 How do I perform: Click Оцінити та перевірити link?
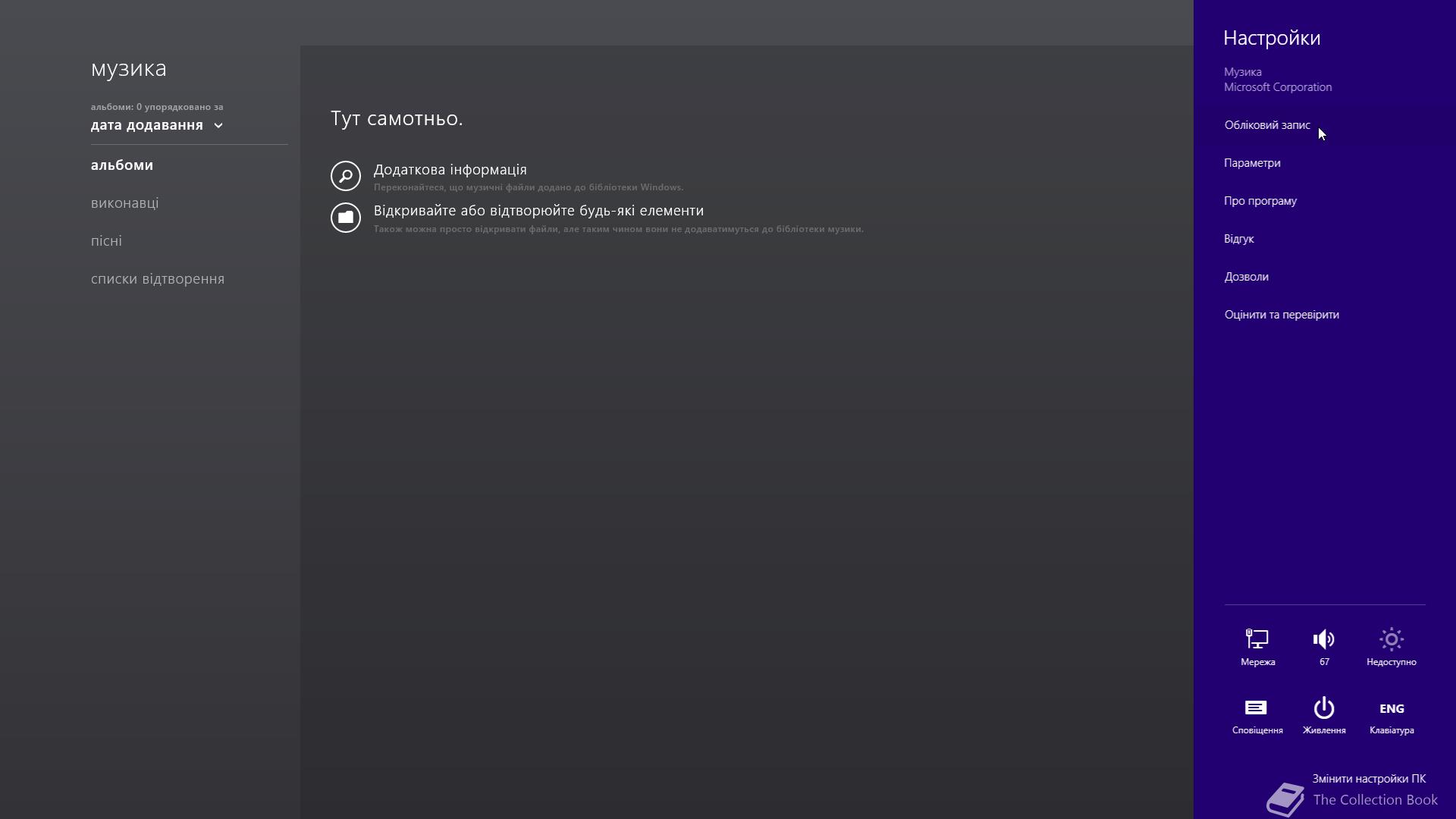coord(1282,315)
